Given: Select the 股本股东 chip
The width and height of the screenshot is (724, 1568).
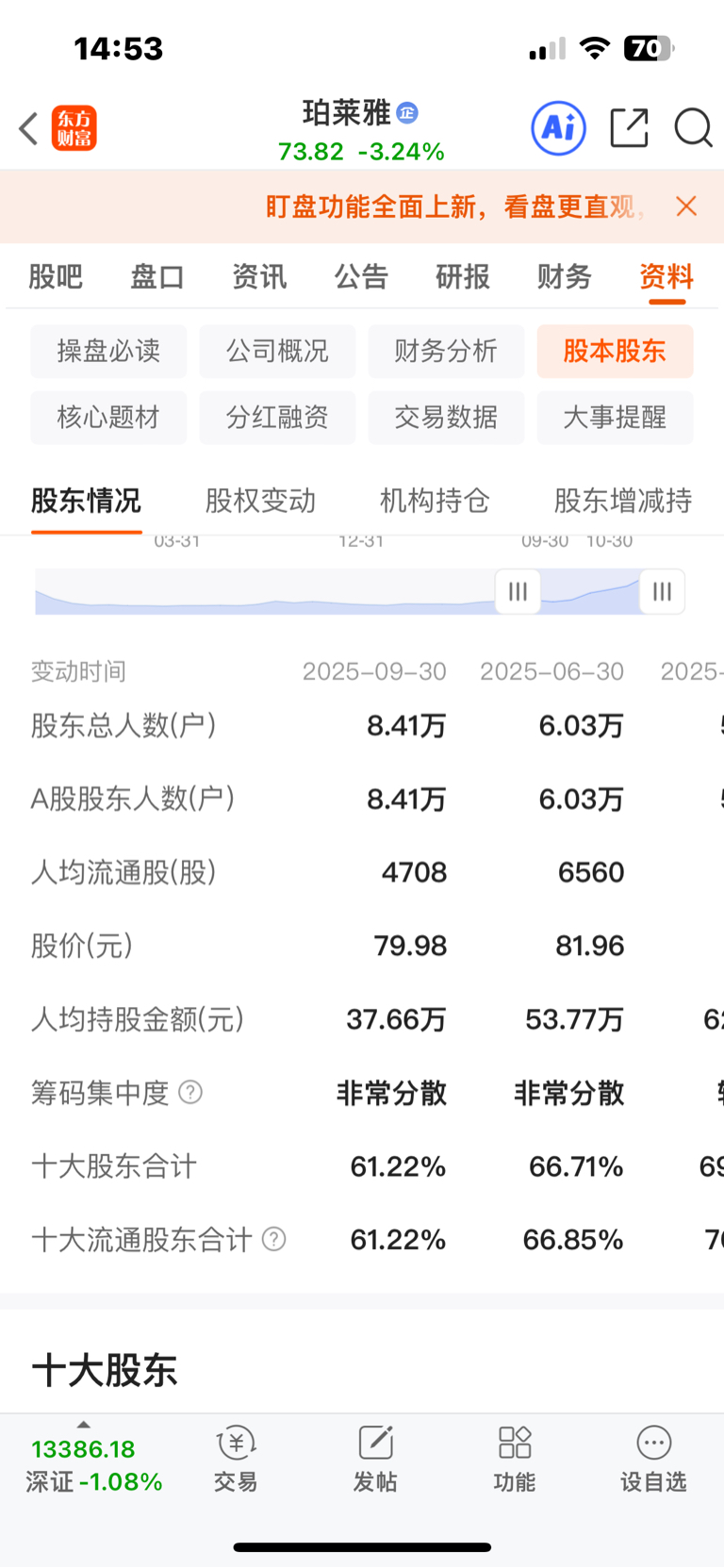Looking at the screenshot, I should click(615, 351).
